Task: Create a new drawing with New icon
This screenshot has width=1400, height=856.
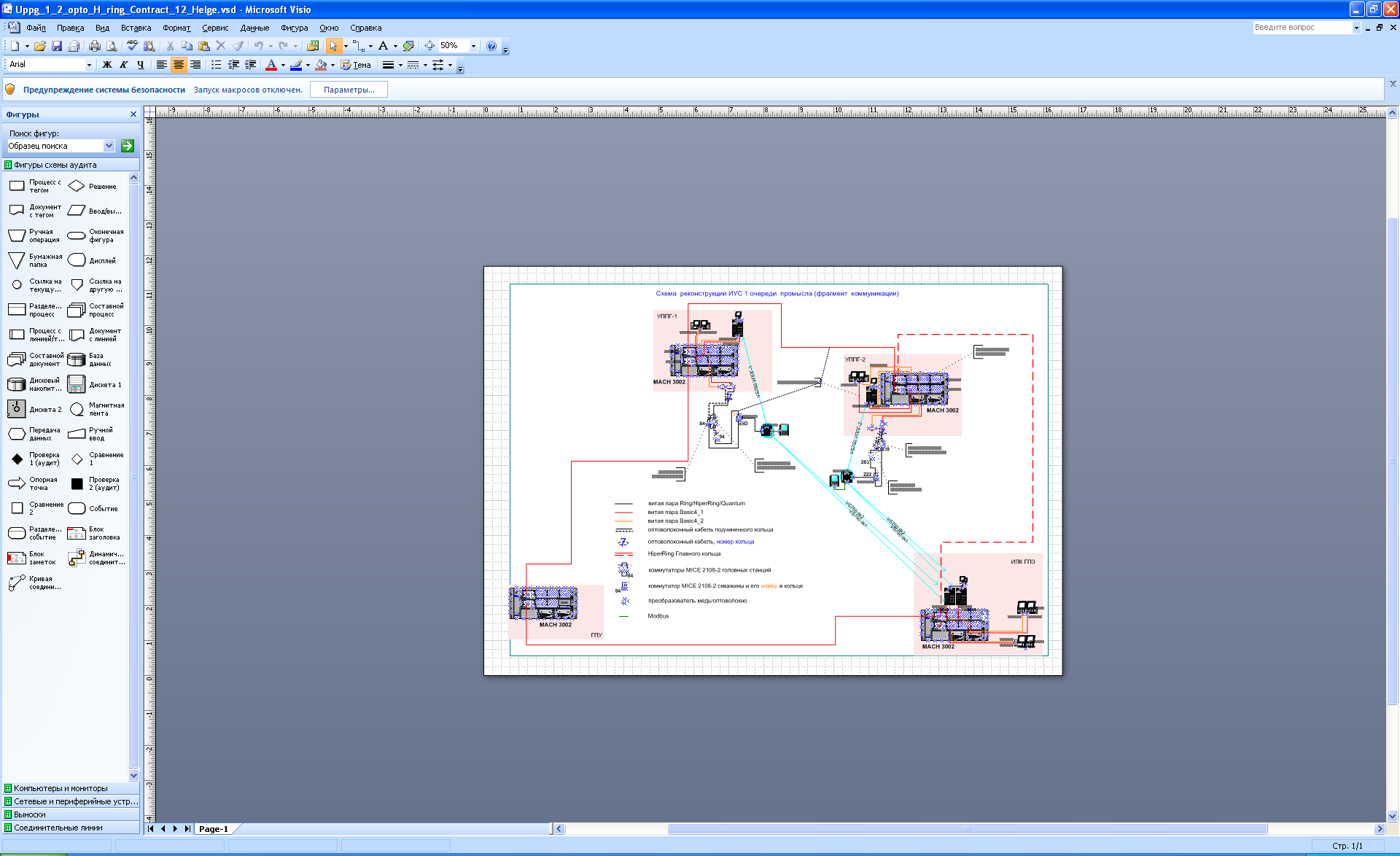Action: tap(15, 46)
